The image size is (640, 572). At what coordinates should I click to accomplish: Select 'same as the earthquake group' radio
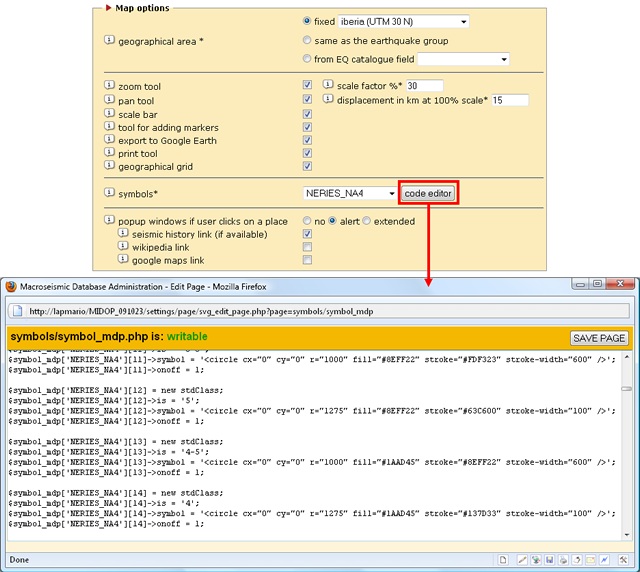click(307, 41)
